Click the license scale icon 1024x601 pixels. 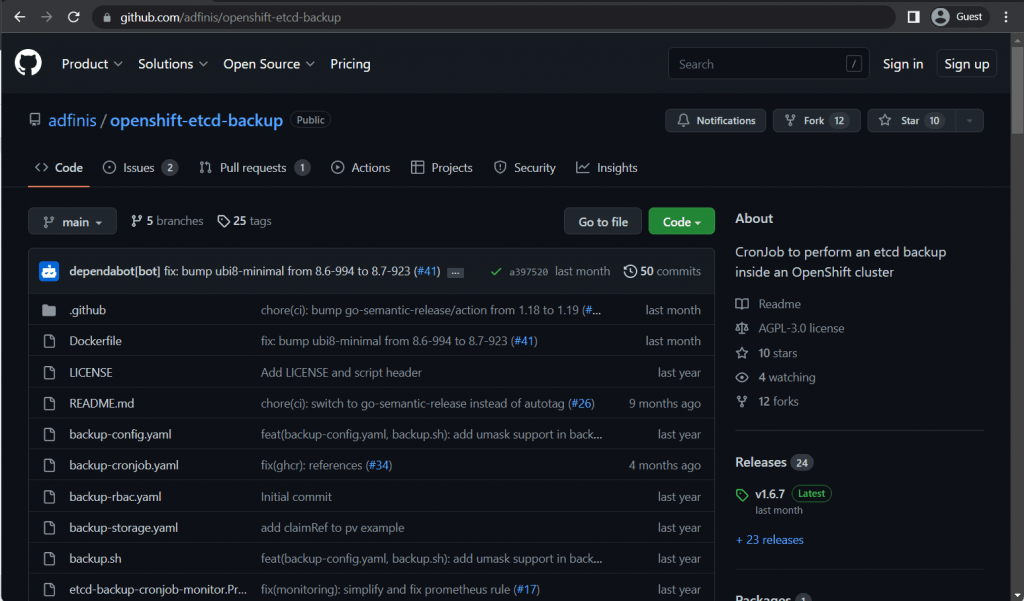(742, 328)
